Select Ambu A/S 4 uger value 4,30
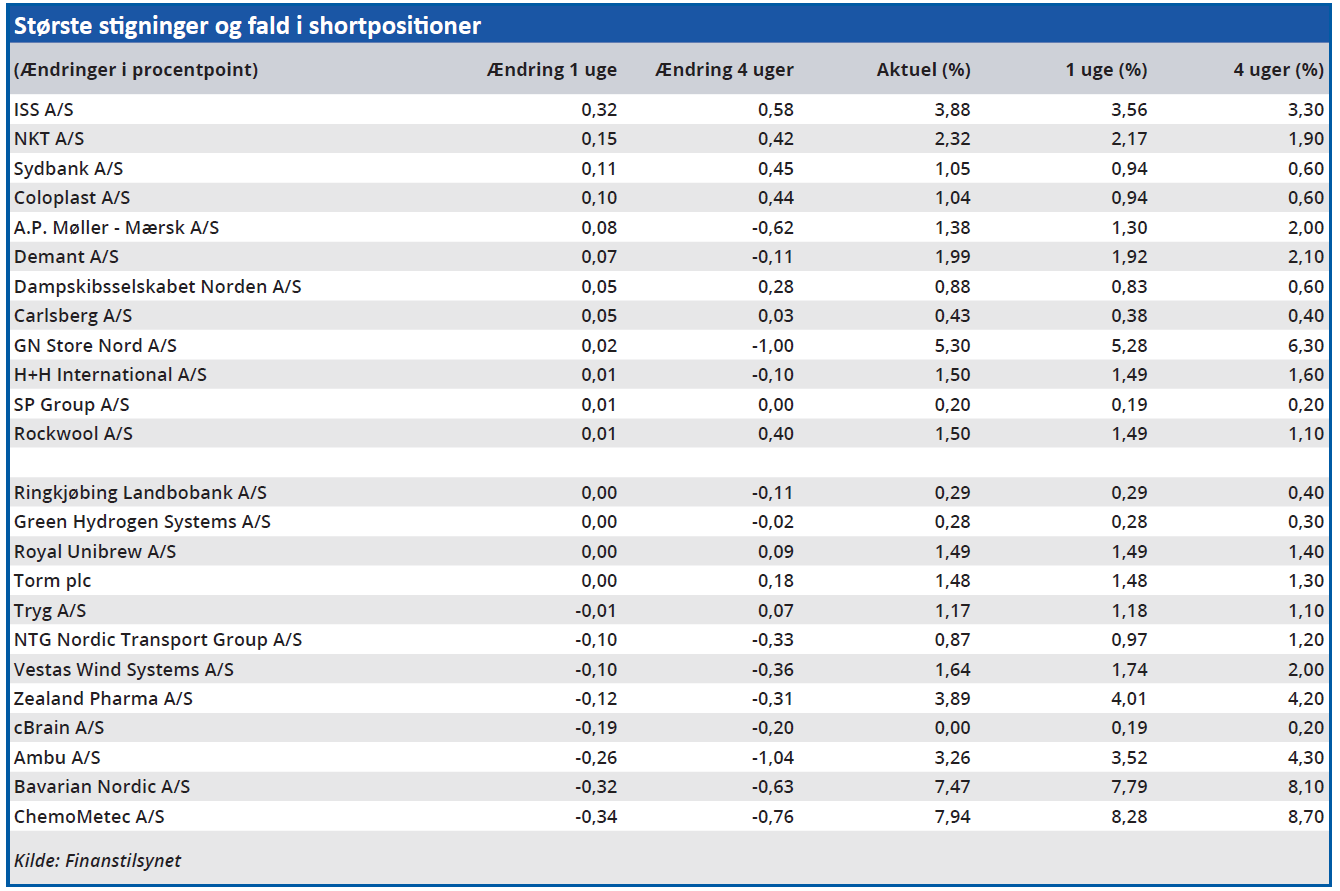The width and height of the screenshot is (1340, 891). (x=1306, y=758)
